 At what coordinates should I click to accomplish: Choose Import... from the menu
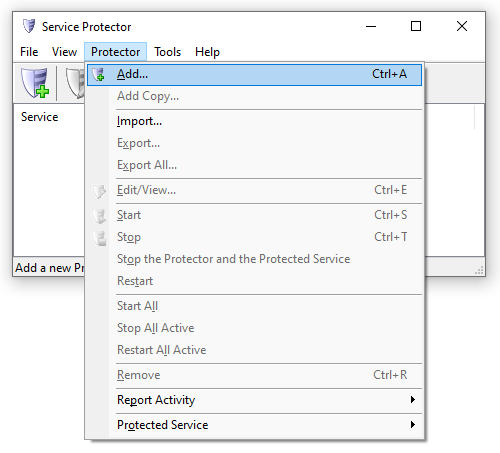[x=254, y=121]
